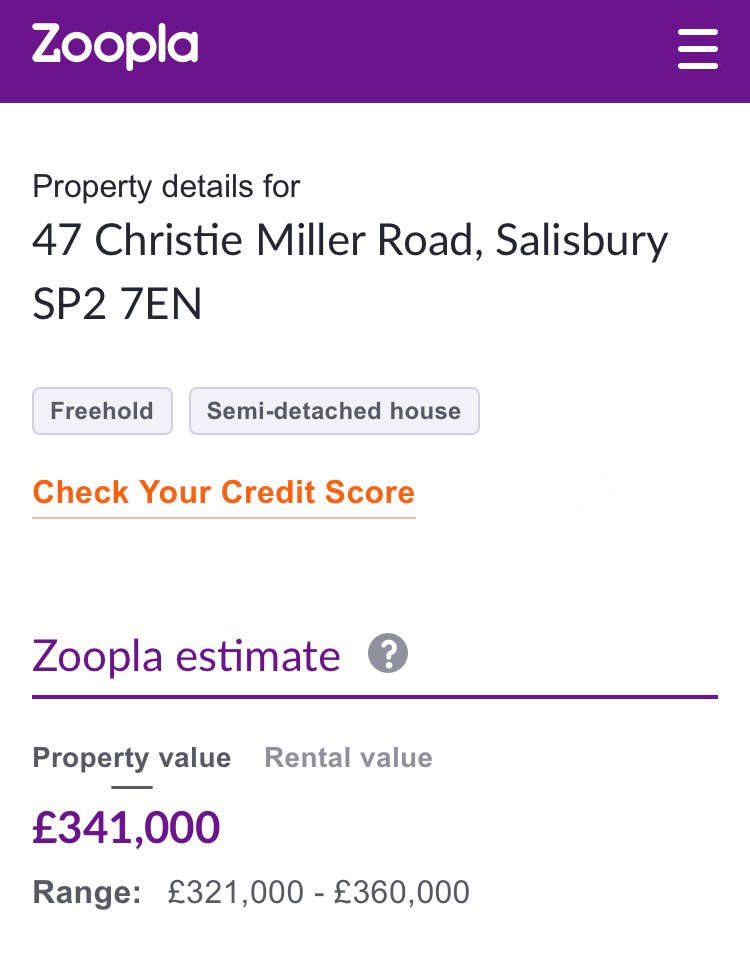Switch to the Property value tab
Screen dimensions: 750x964
[132, 757]
